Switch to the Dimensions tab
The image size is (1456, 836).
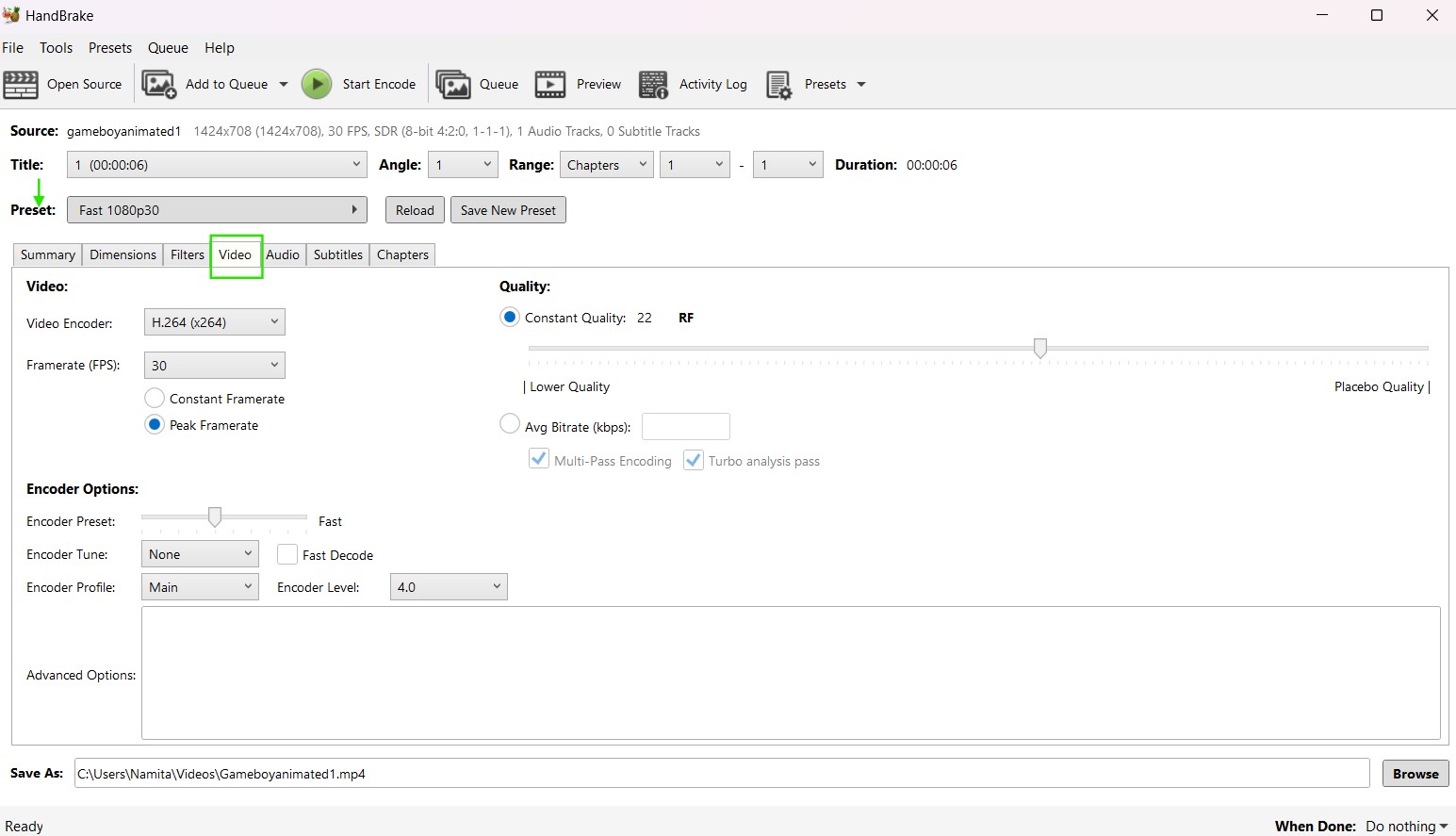123,254
